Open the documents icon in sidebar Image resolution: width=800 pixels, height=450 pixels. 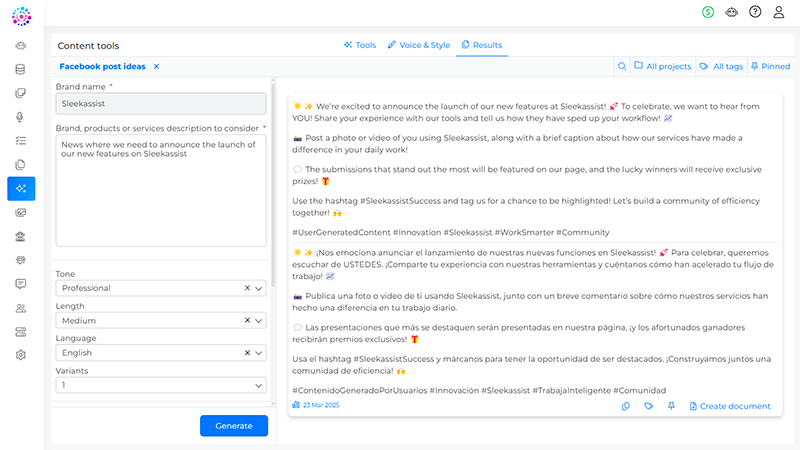pos(21,165)
